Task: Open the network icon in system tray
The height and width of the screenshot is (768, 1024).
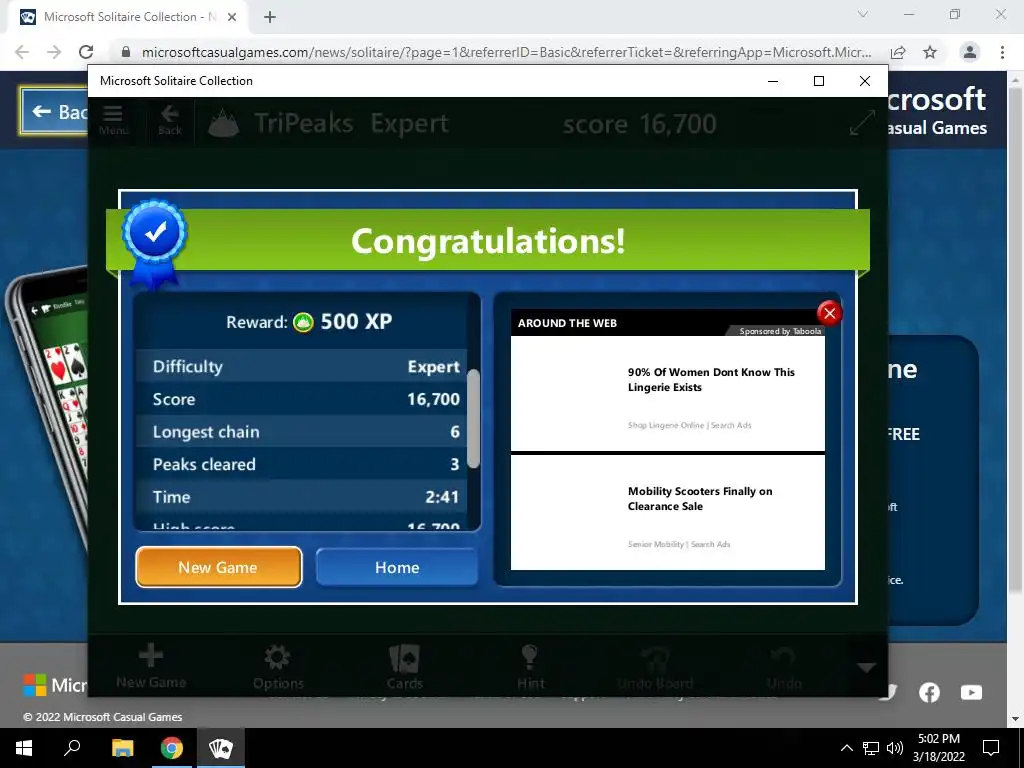Action: 871,748
